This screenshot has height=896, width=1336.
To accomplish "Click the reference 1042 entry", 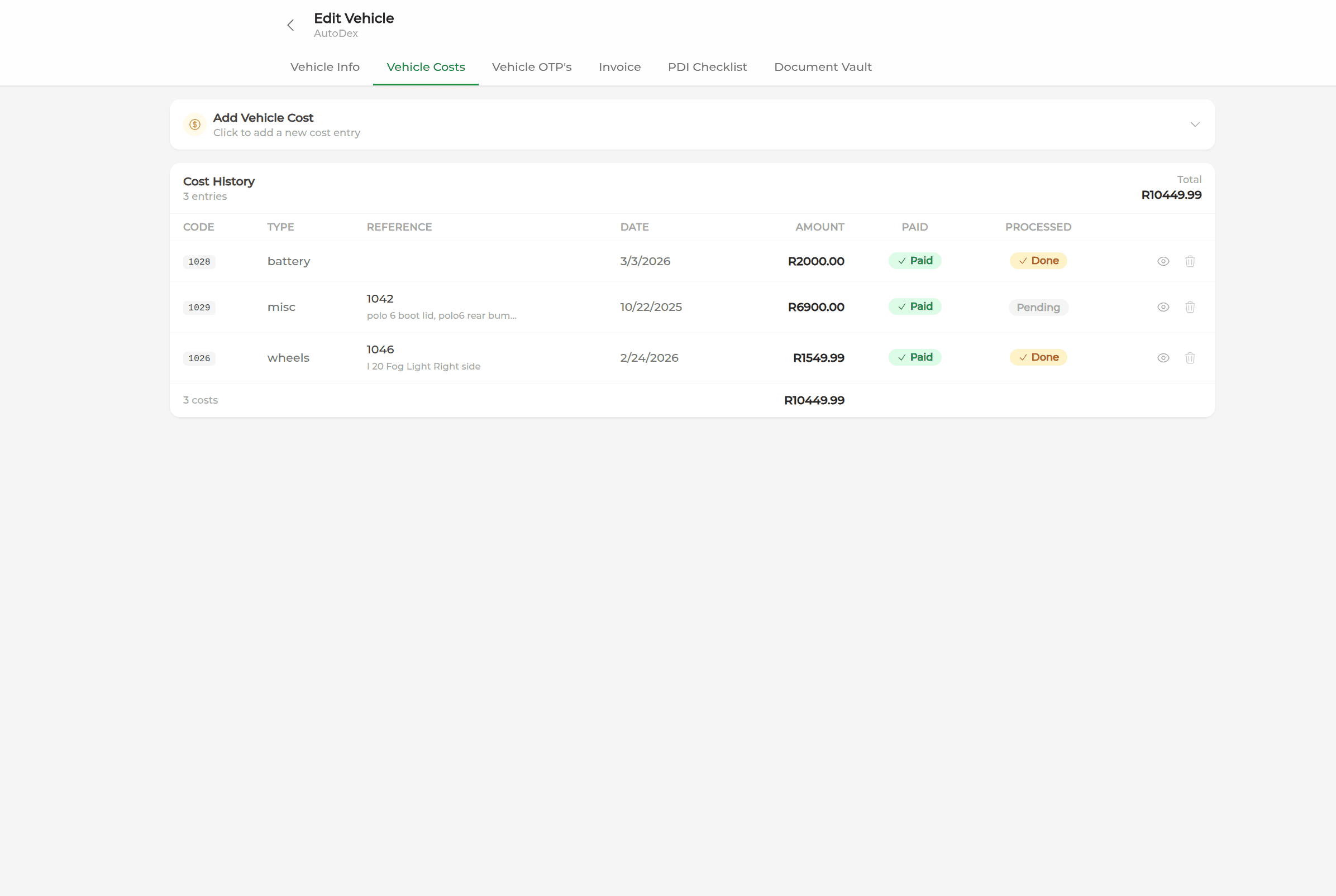I will [x=380, y=298].
